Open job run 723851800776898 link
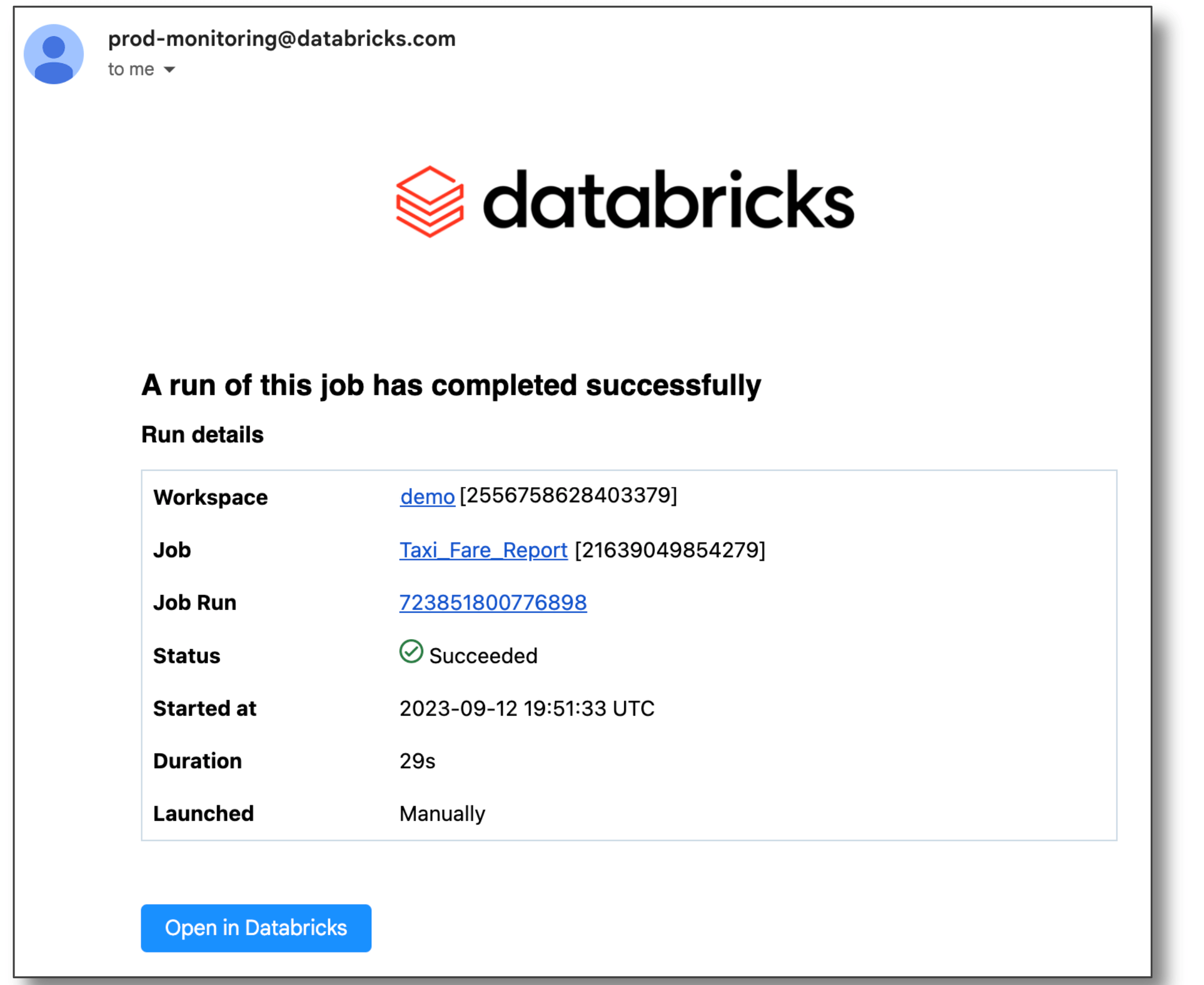Screen dimensions: 1204x985 coord(493,603)
